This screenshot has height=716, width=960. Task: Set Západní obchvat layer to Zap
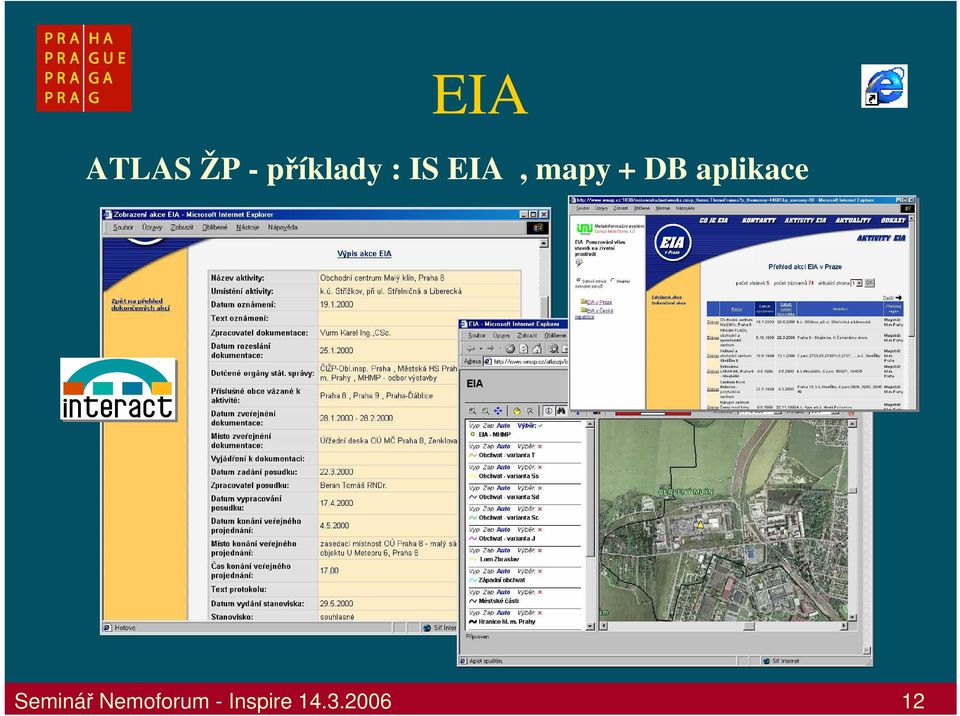[488, 571]
